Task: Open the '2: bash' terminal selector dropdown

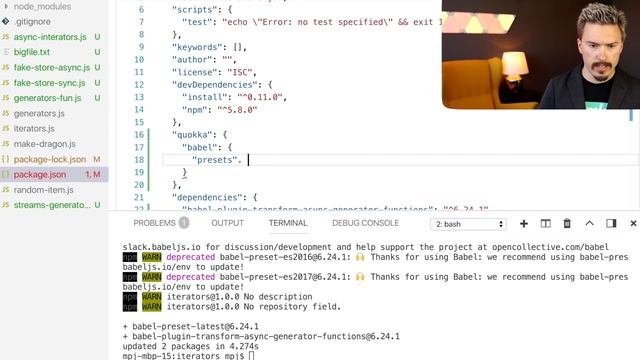Action: click(x=468, y=224)
